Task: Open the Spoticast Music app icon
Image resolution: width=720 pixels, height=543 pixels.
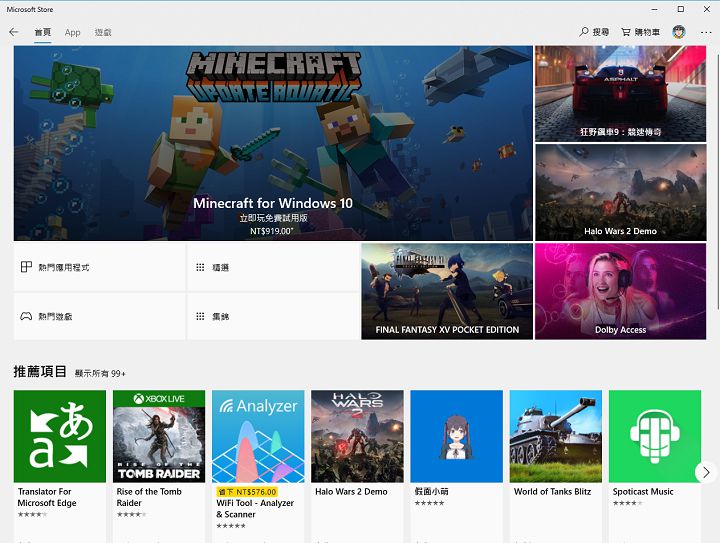Action: 655,436
